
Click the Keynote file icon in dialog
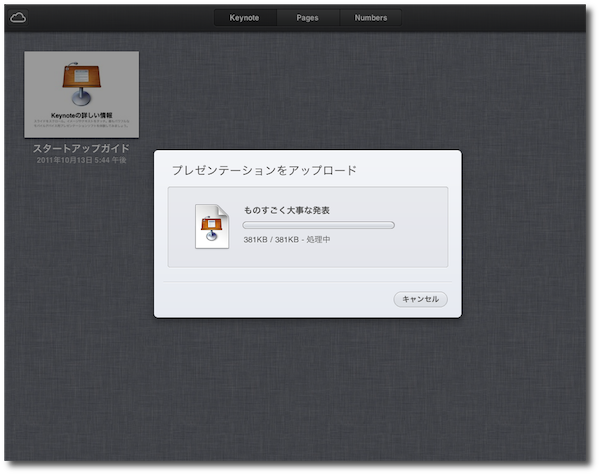[212, 227]
